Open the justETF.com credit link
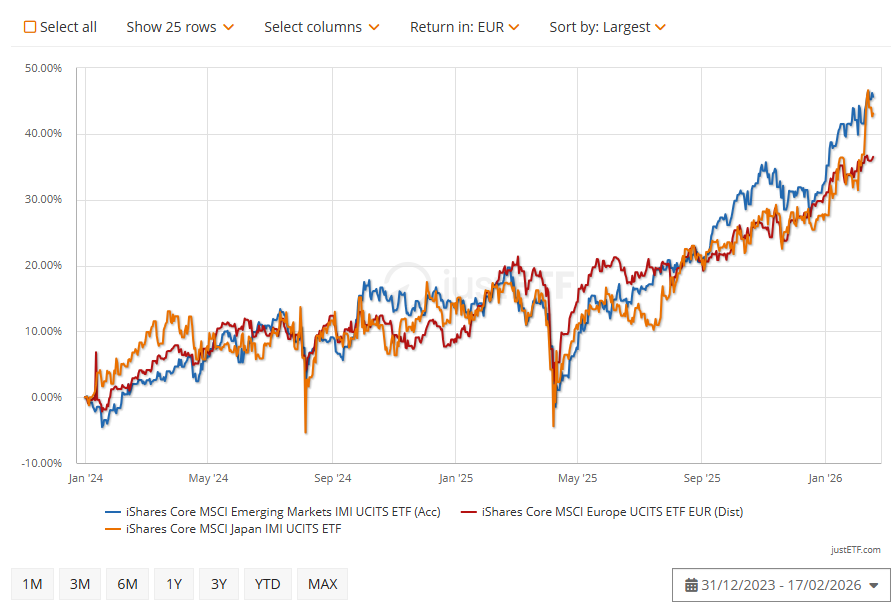This screenshot has width=895, height=604. coord(855,550)
